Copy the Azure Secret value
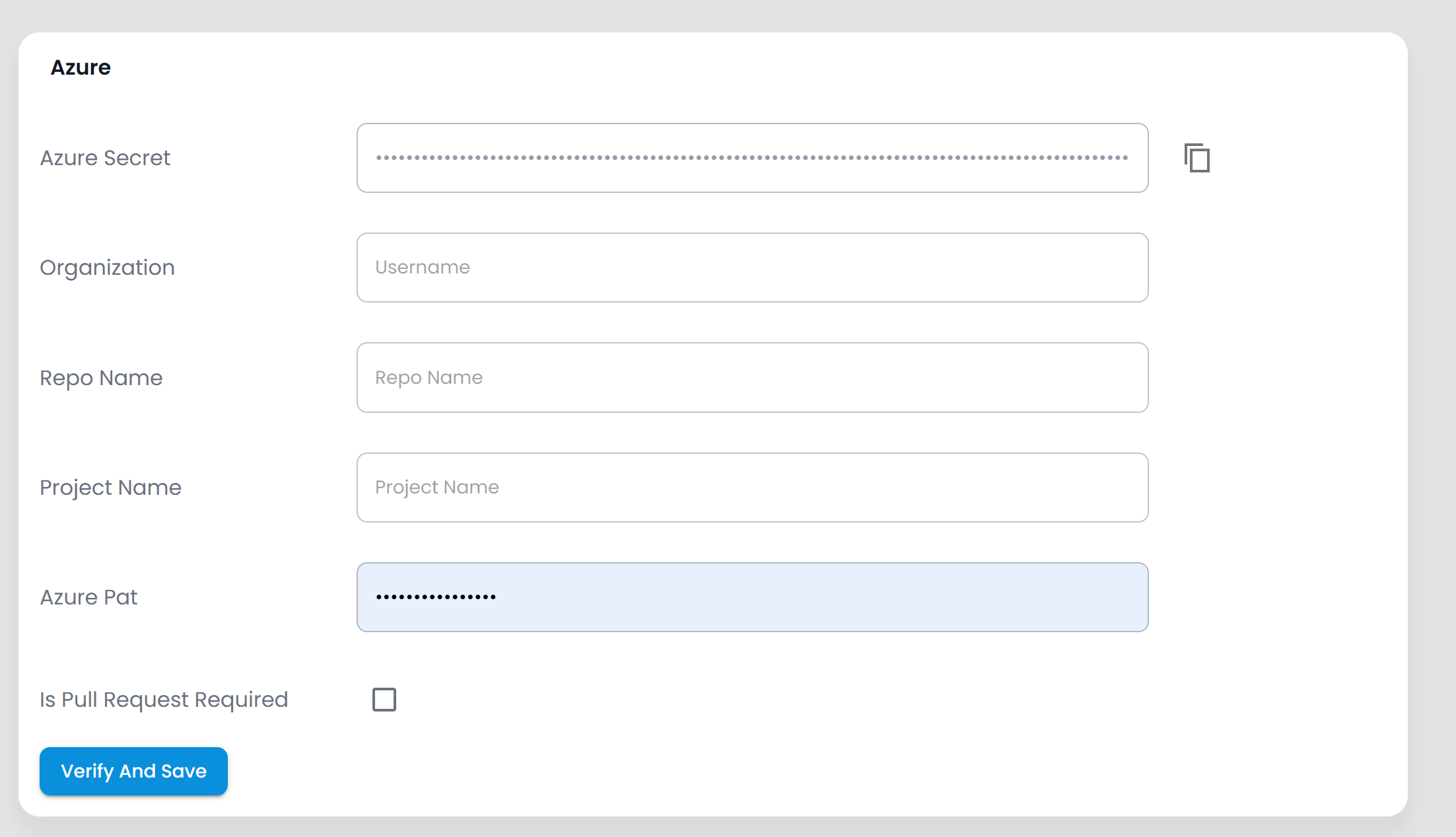The width and height of the screenshot is (1456, 837). tap(1197, 158)
